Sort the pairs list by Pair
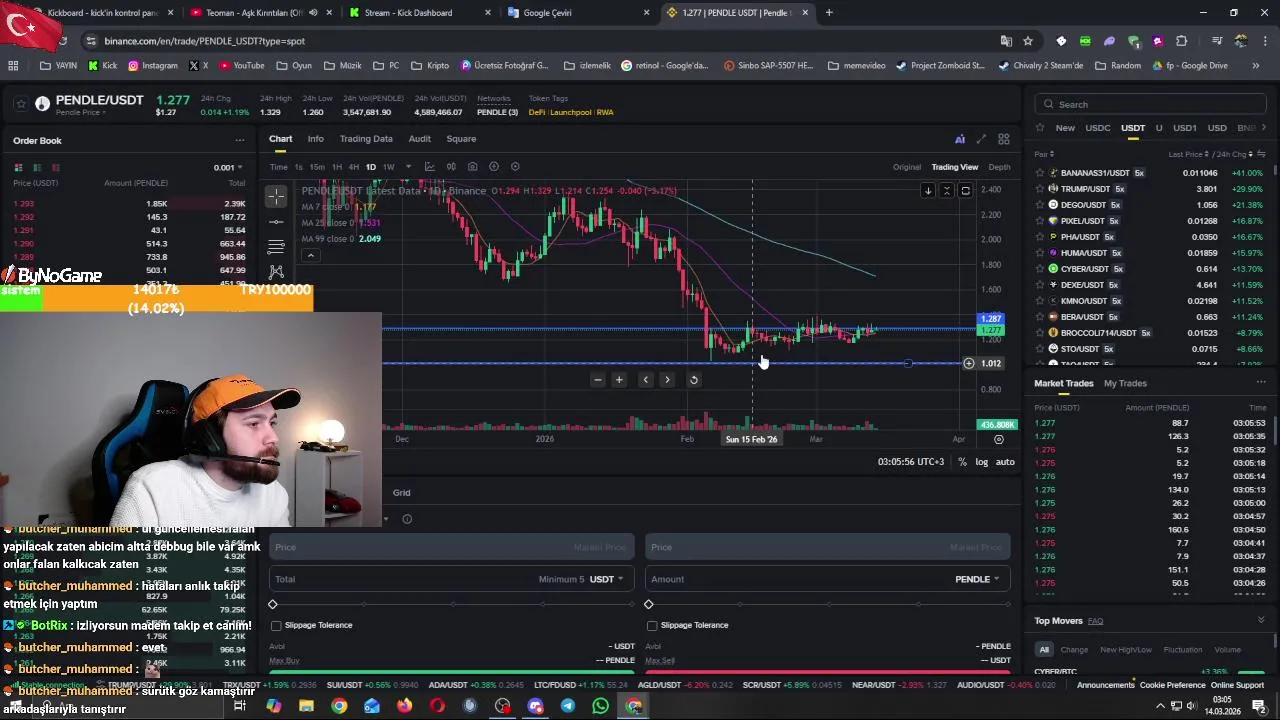Image resolution: width=1280 pixels, height=720 pixels. (x=1044, y=155)
